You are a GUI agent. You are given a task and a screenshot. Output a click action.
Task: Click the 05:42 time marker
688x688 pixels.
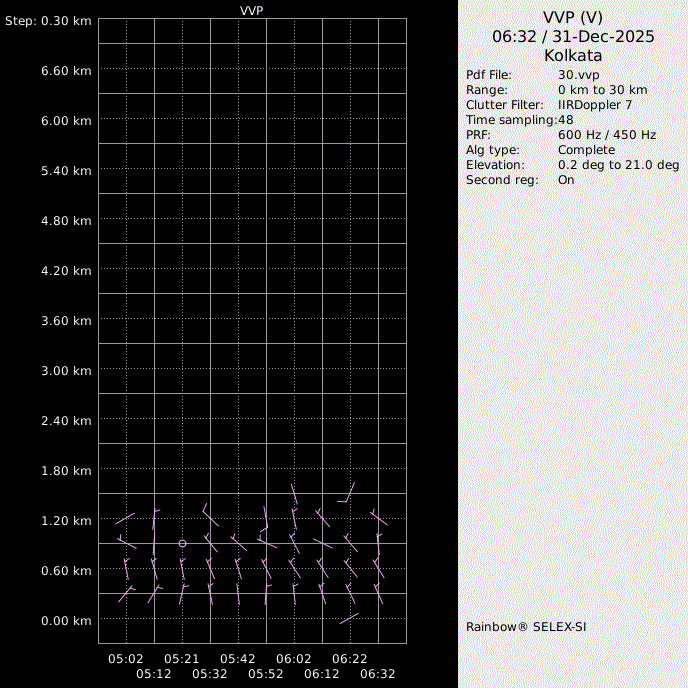(x=238, y=659)
